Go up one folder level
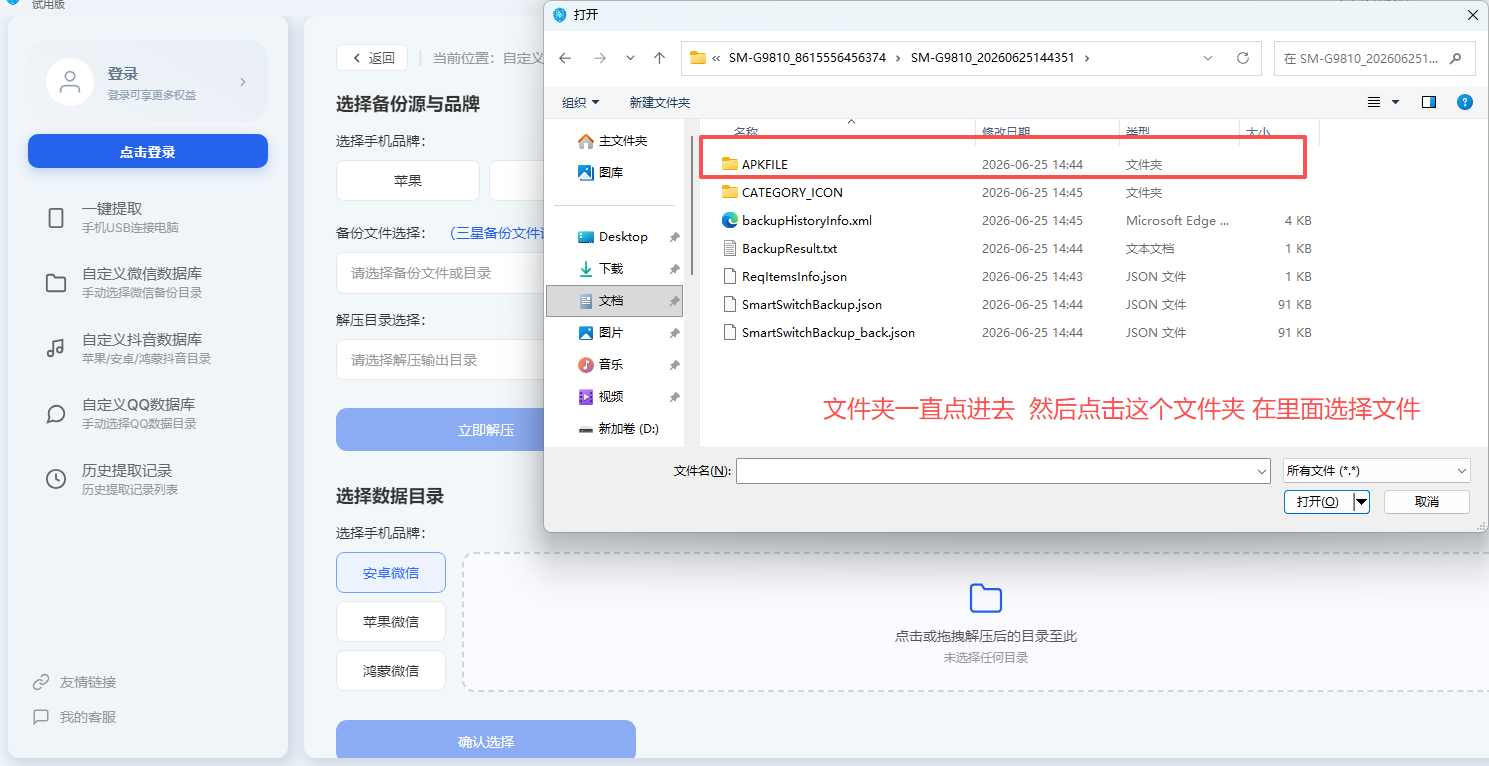Screen dimensions: 1489x766 coord(659,58)
